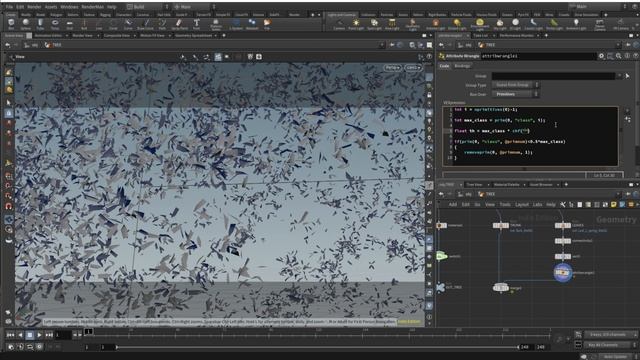Image resolution: width=640 pixels, height=360 pixels.
Task: Open the Run Over dropdown
Action: pyautogui.click(x=516, y=94)
